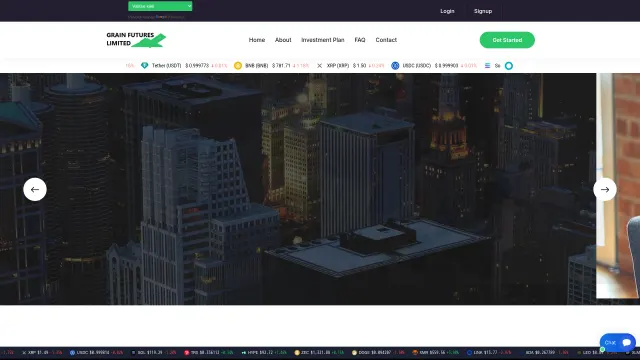
Task: Click the TRX red icon in bottom ticker
Action: pyautogui.click(x=187, y=353)
